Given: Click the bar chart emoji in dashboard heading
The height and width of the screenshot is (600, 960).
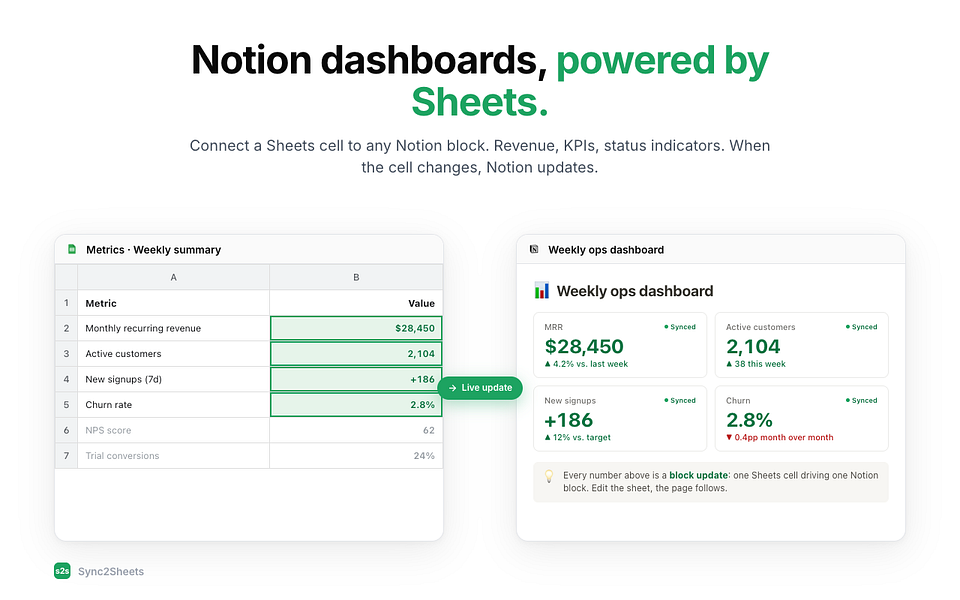Looking at the screenshot, I should [542, 290].
